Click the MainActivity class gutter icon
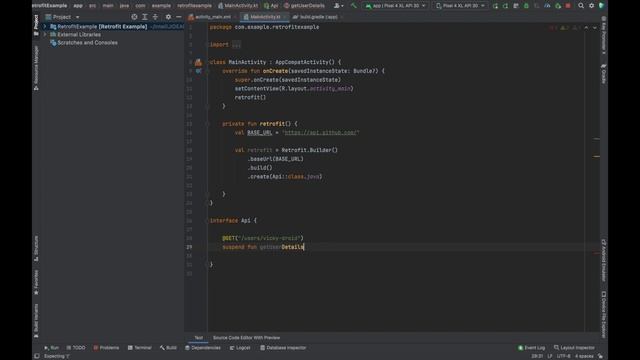640x360 pixels. [x=198, y=62]
